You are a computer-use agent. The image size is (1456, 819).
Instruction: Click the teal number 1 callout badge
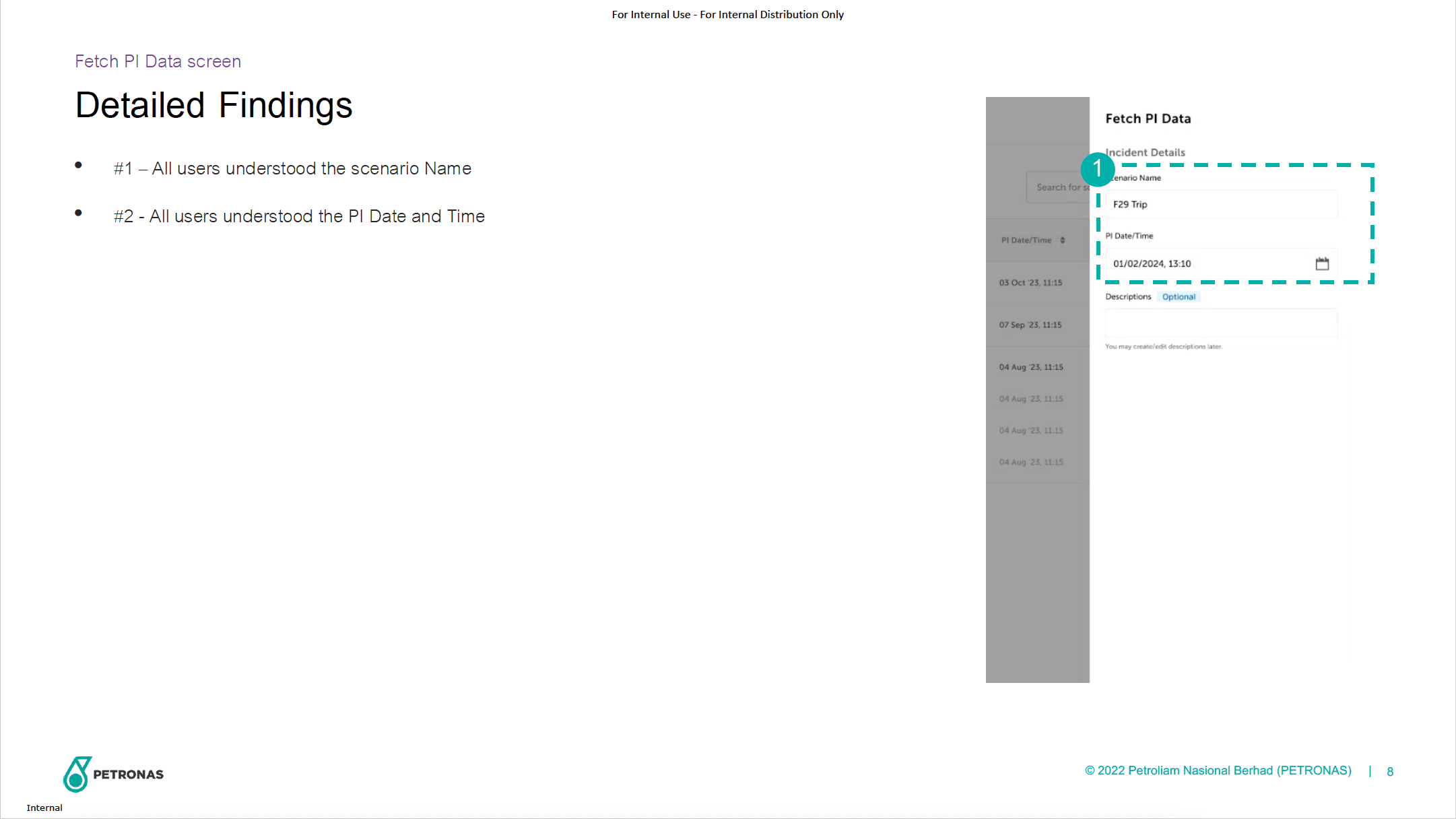(x=1097, y=169)
